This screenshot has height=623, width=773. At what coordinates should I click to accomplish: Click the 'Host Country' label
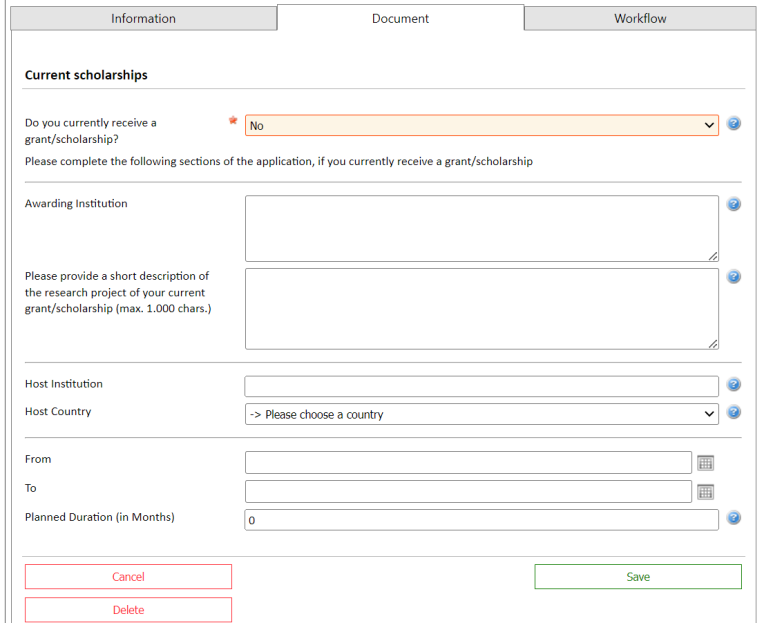58,412
